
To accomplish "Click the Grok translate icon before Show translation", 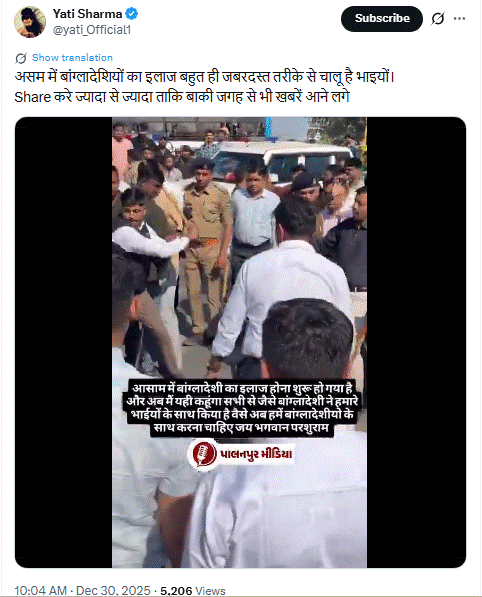I will click(x=21, y=58).
